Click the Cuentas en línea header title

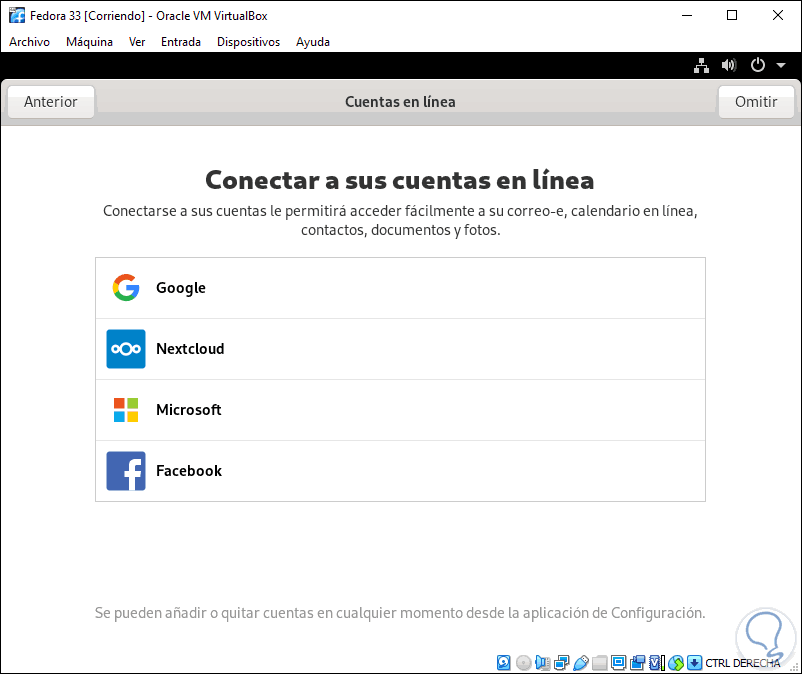pos(400,102)
